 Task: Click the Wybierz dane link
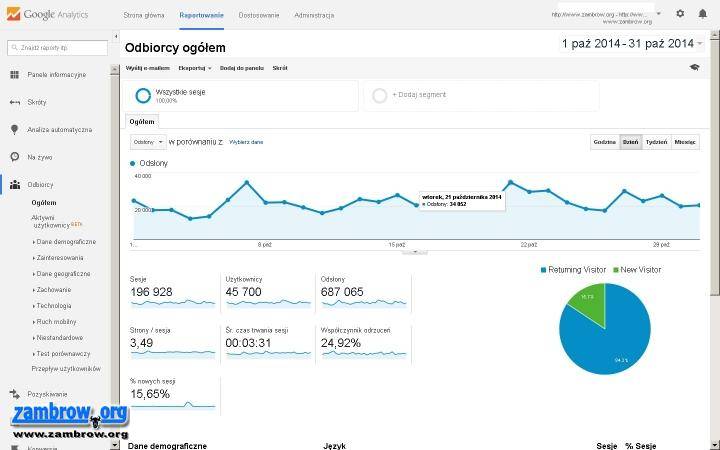pos(246,142)
